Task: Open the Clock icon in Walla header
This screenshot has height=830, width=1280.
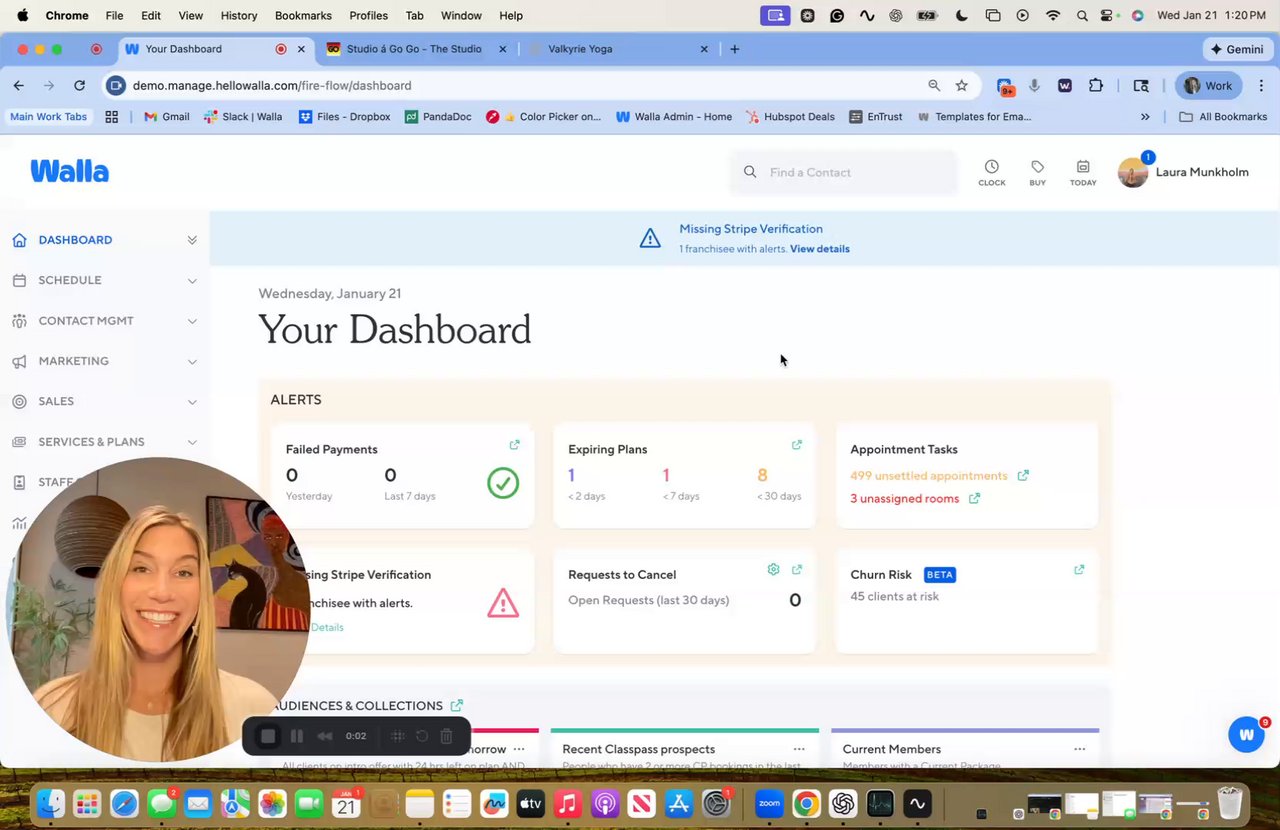Action: coord(991,172)
